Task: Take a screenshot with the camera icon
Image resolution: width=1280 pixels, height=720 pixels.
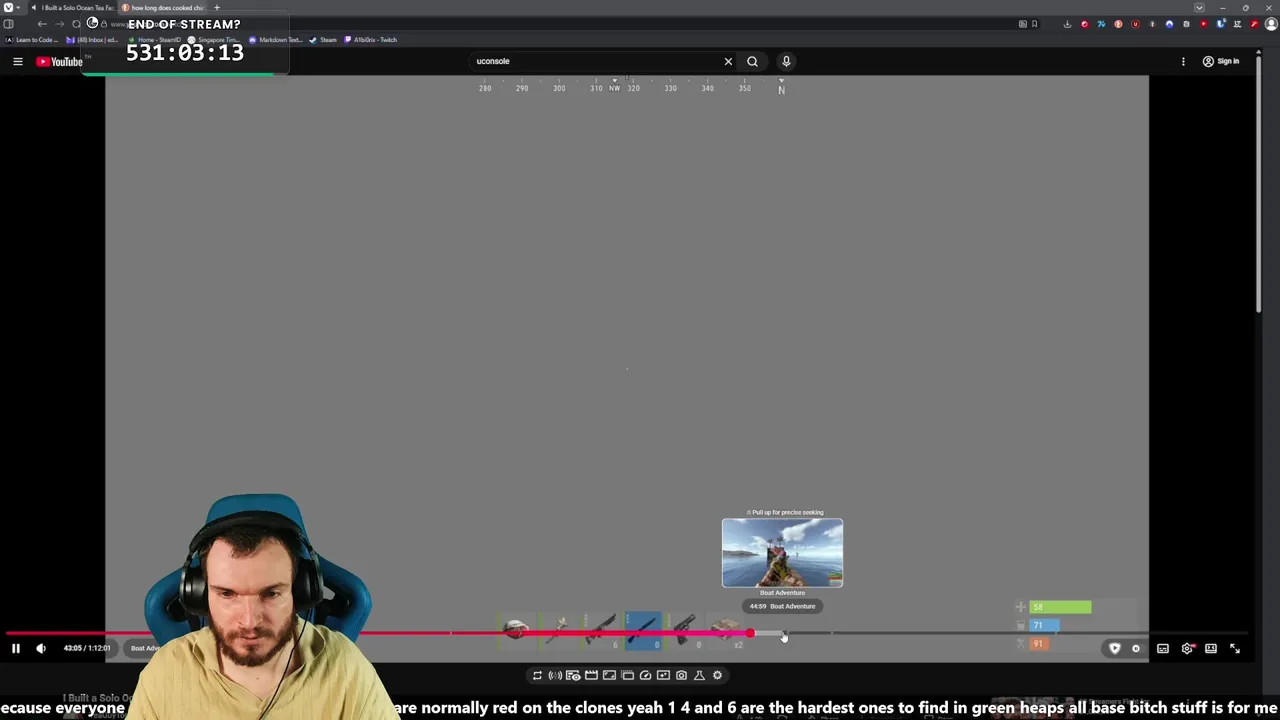Action: click(x=681, y=675)
